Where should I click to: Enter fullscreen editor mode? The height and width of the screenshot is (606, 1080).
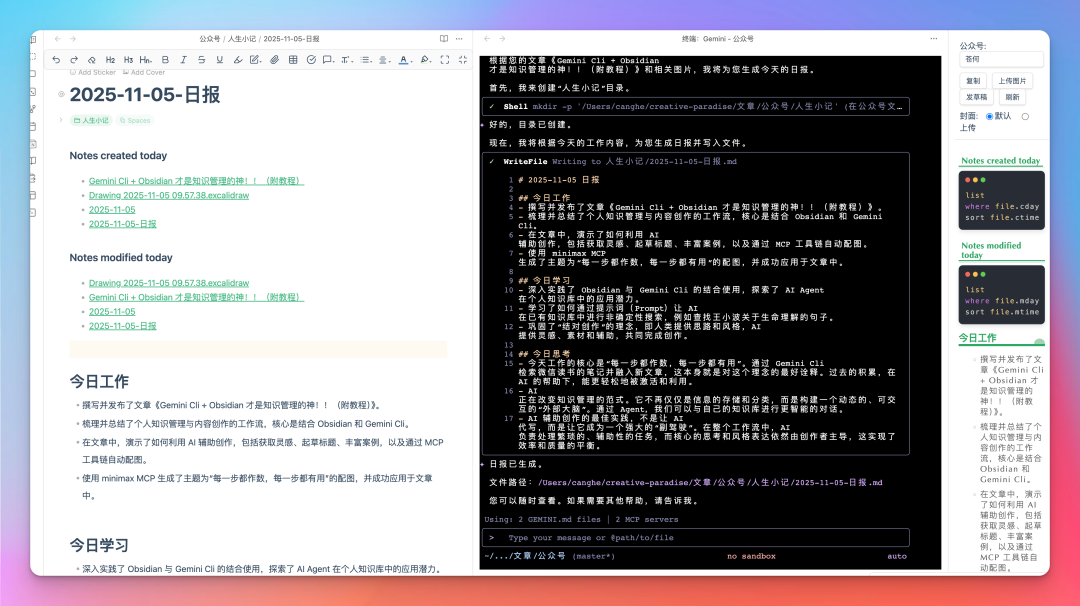point(445,60)
